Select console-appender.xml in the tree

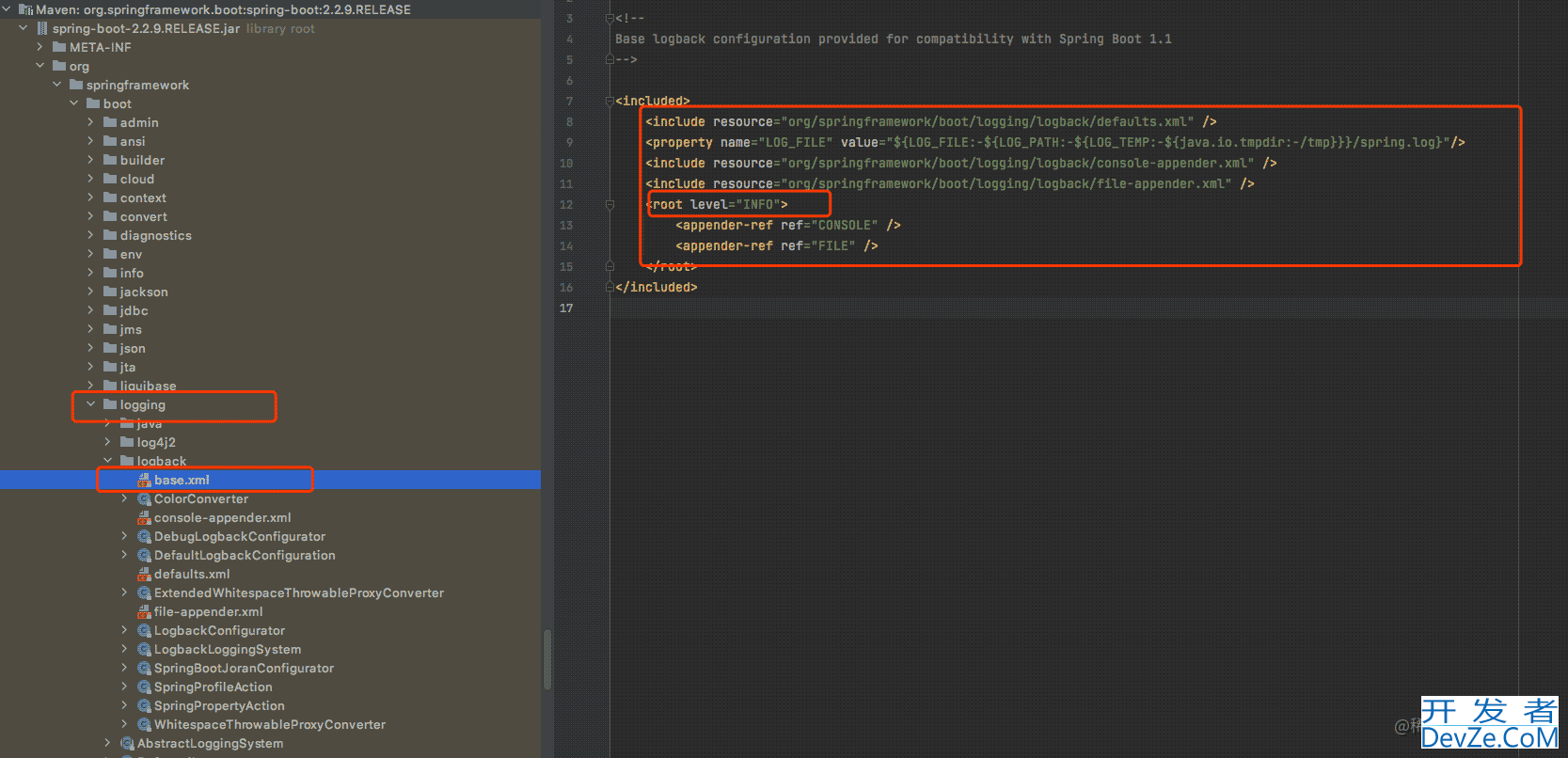point(223,517)
